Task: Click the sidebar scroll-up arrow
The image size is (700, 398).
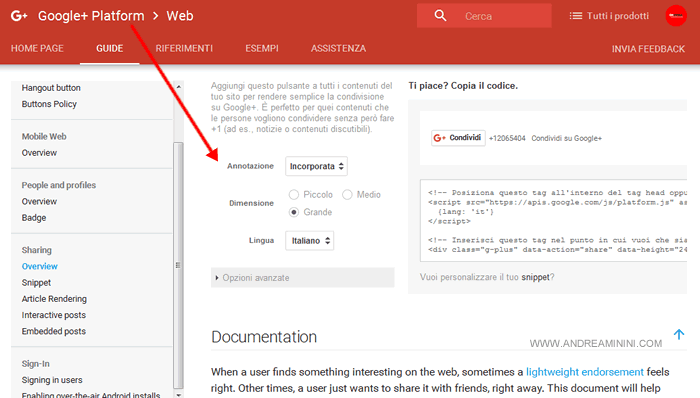Action: [x=179, y=87]
